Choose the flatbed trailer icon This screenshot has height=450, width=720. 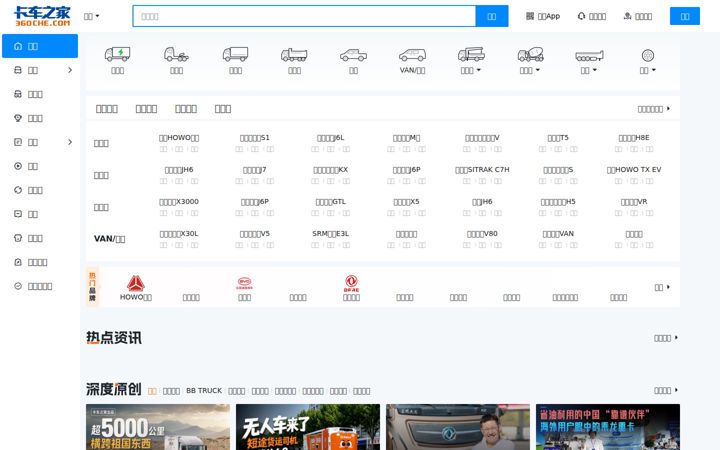[x=589, y=56]
